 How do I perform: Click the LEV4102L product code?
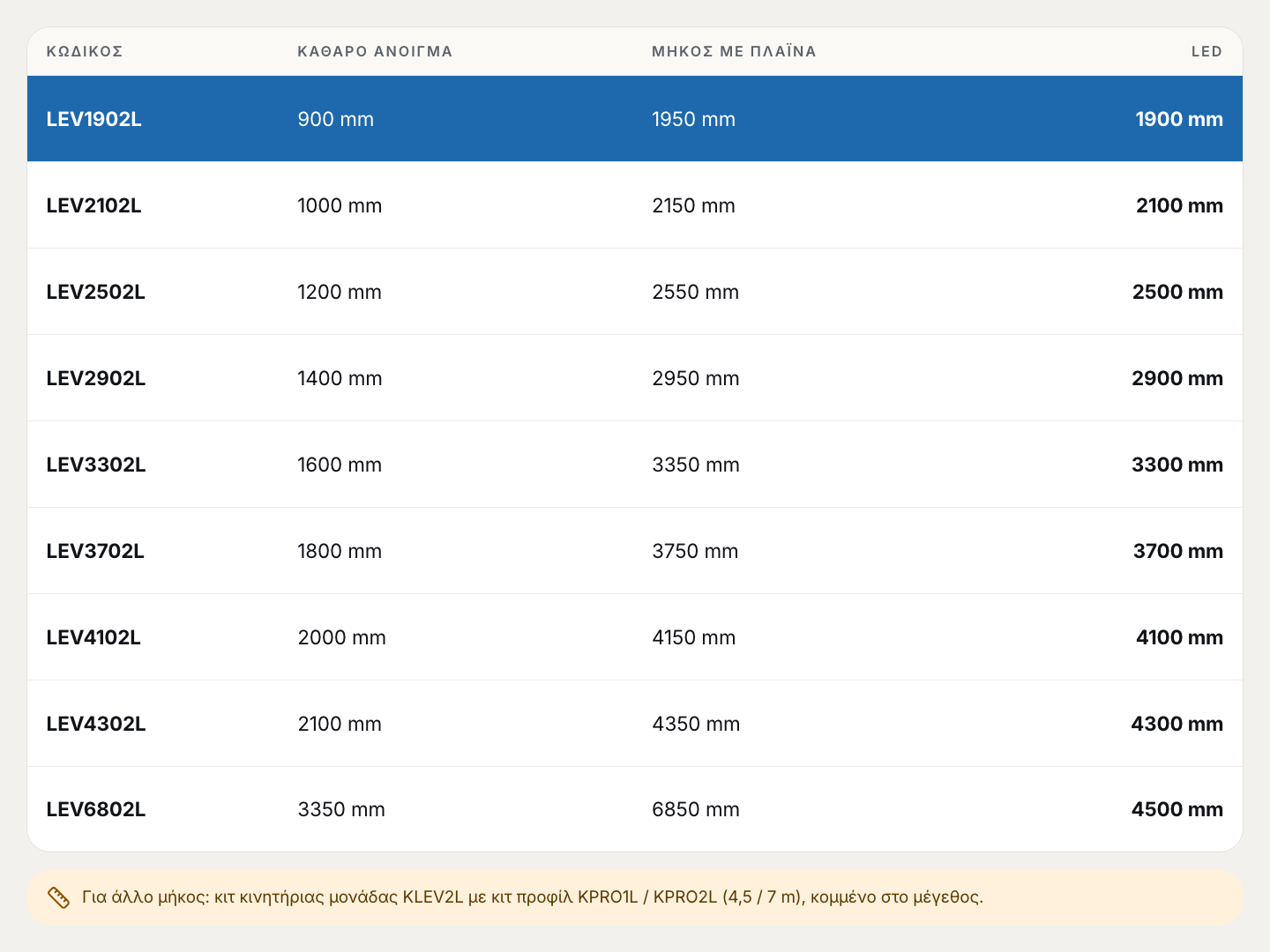tap(93, 637)
